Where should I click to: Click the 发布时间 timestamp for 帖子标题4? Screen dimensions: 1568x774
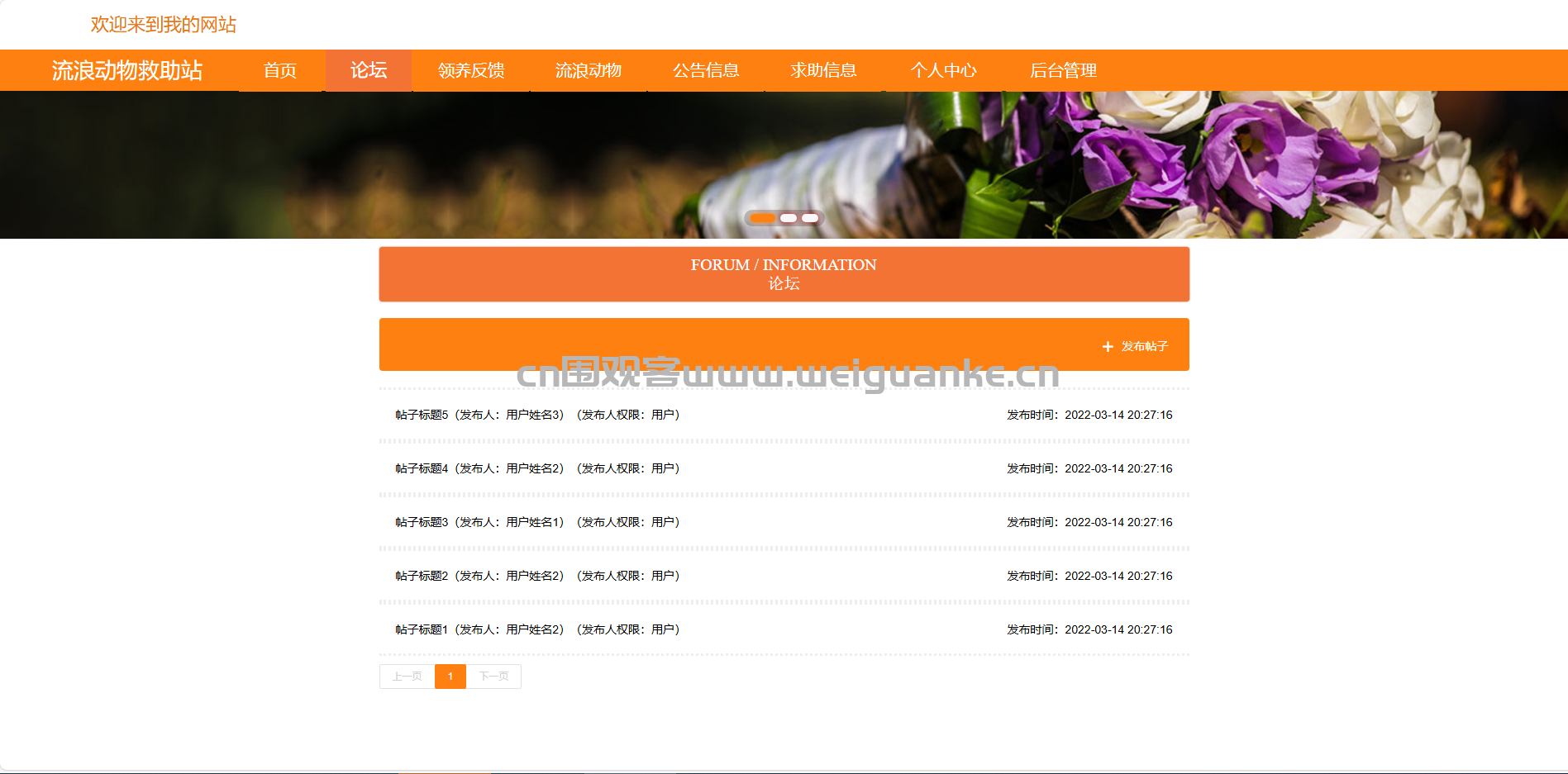pyautogui.click(x=1089, y=468)
